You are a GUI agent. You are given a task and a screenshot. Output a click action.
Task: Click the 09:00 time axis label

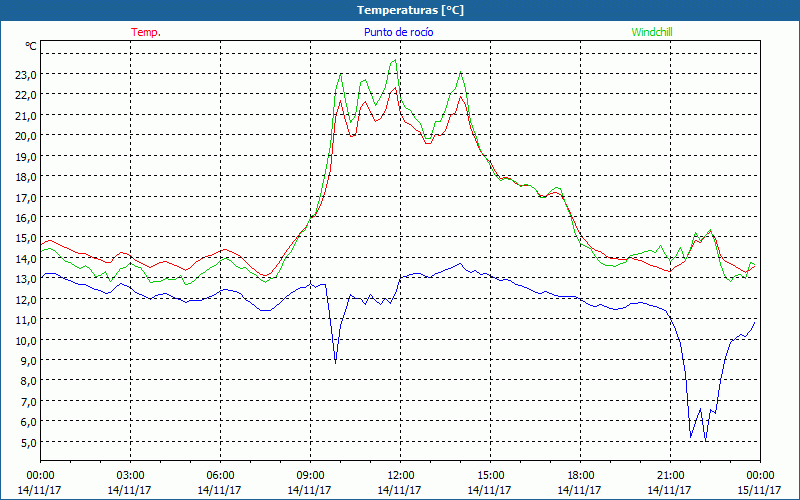click(x=310, y=476)
